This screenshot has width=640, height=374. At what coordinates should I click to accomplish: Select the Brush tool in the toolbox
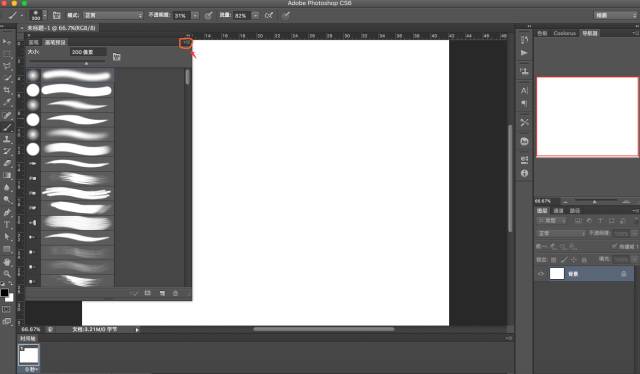[x=7, y=127]
